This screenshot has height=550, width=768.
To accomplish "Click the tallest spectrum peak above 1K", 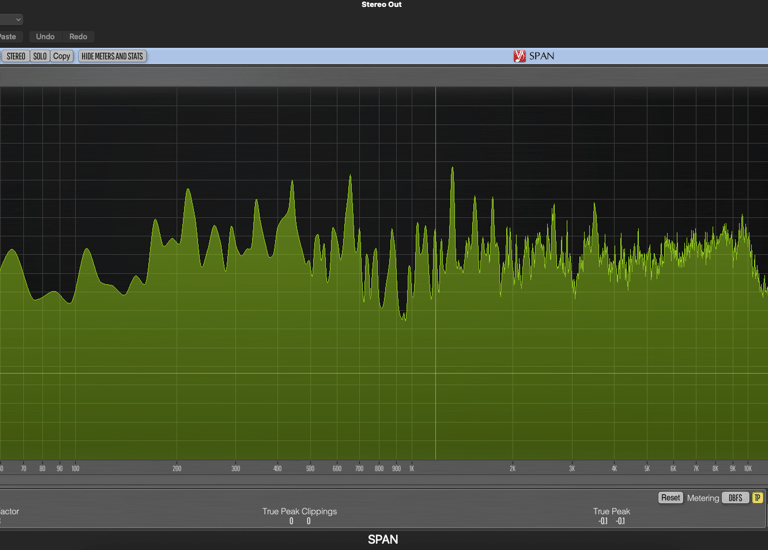I will click(452, 169).
